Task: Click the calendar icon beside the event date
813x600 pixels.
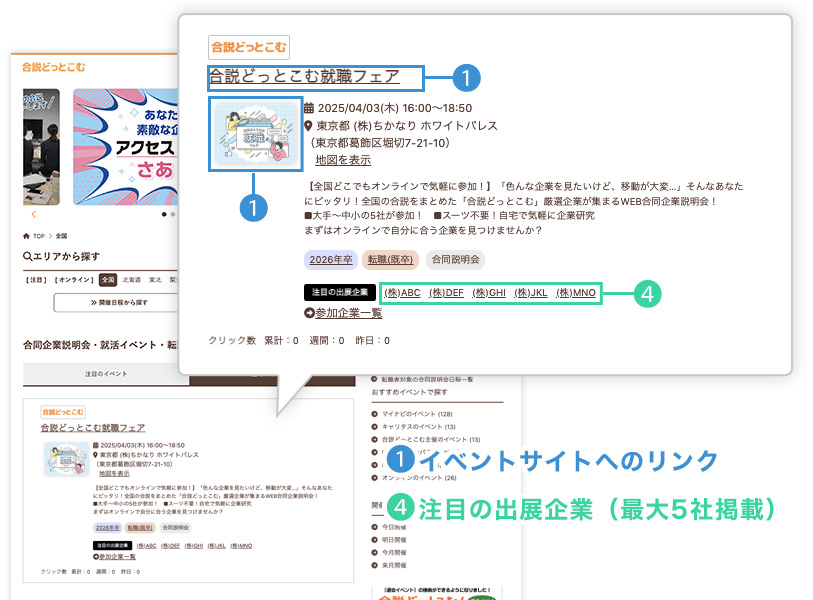Action: point(309,108)
